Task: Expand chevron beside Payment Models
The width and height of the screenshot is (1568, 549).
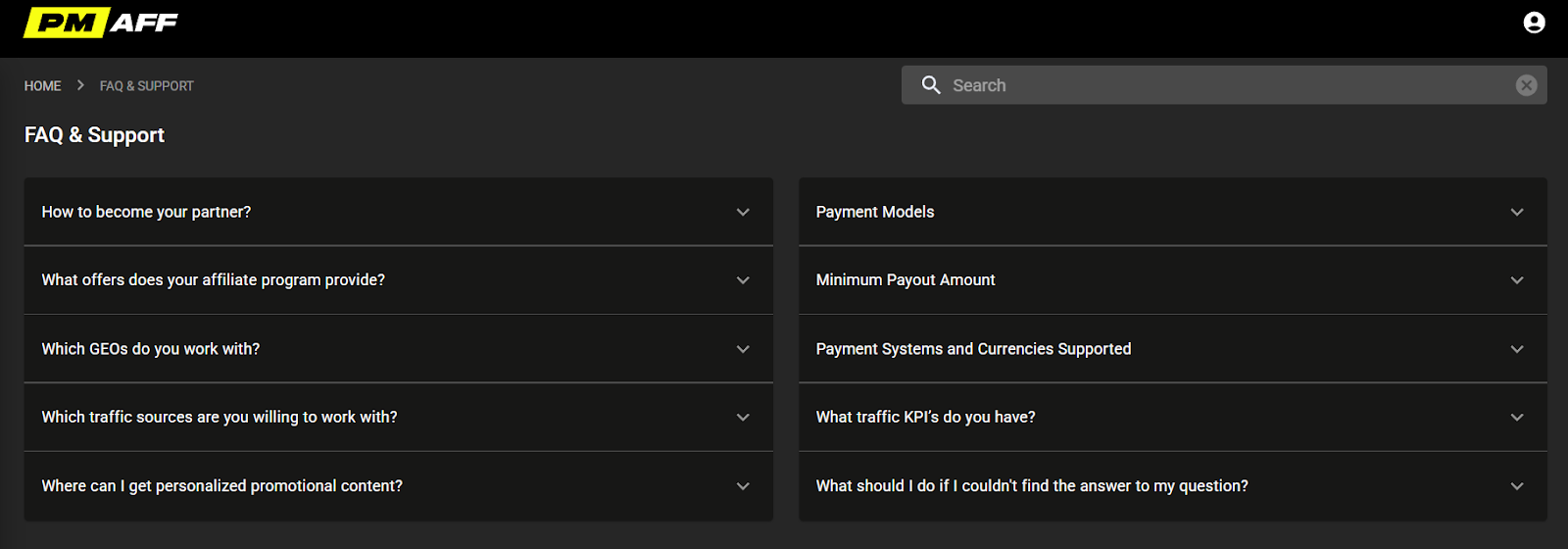Action: click(x=1517, y=212)
